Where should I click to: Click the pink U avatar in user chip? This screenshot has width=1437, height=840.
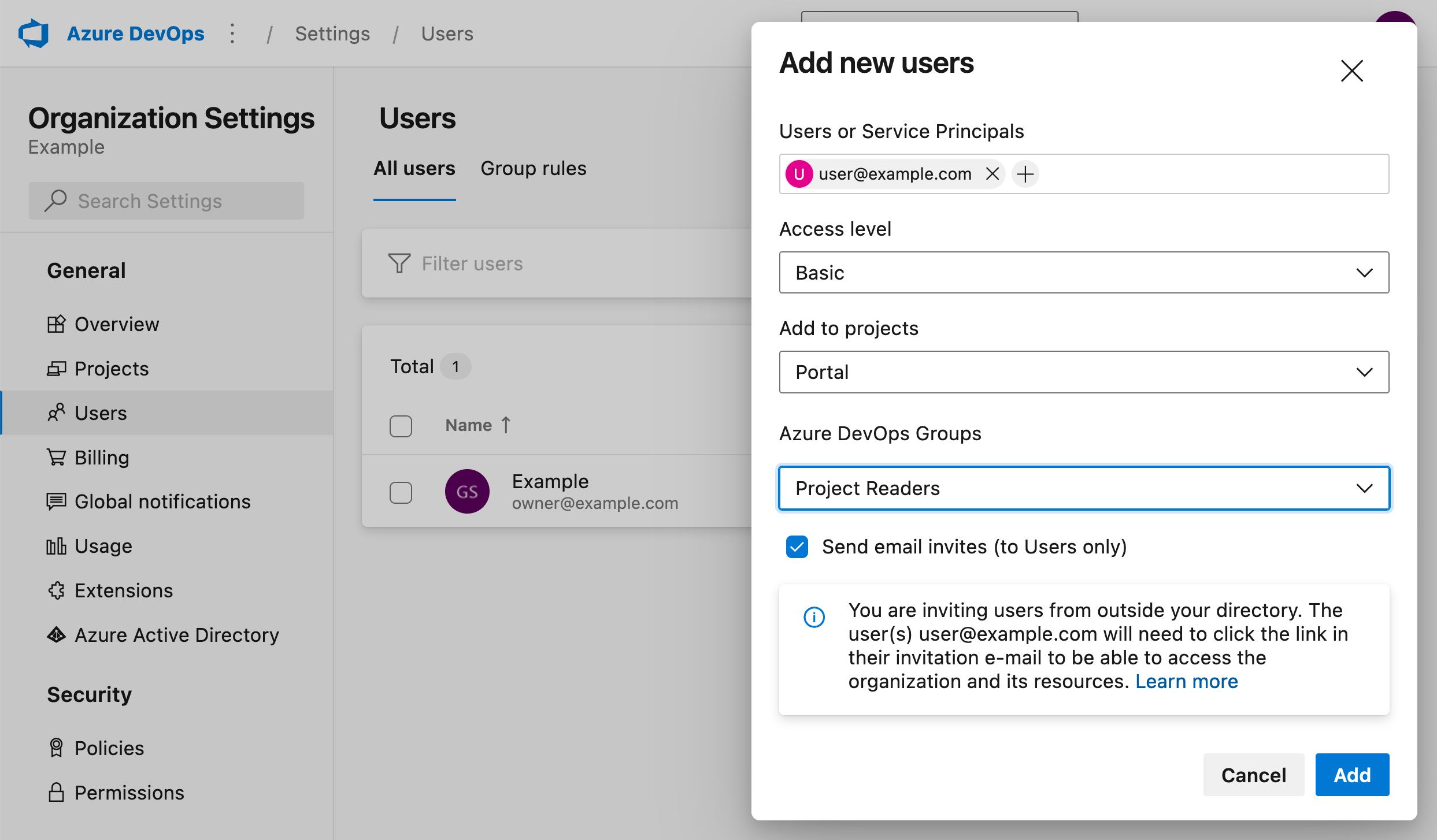(x=799, y=173)
